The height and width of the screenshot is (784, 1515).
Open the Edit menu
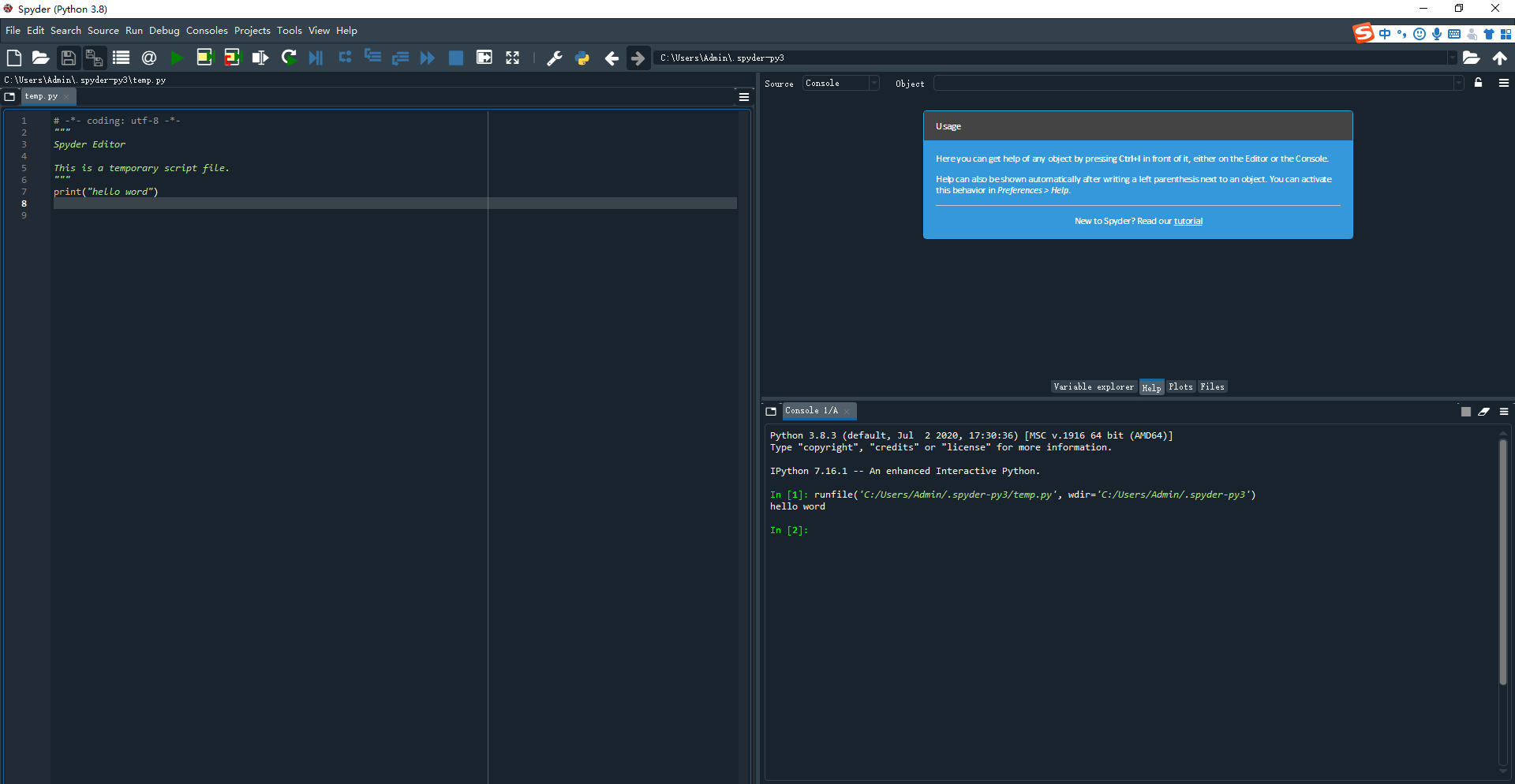[x=36, y=30]
